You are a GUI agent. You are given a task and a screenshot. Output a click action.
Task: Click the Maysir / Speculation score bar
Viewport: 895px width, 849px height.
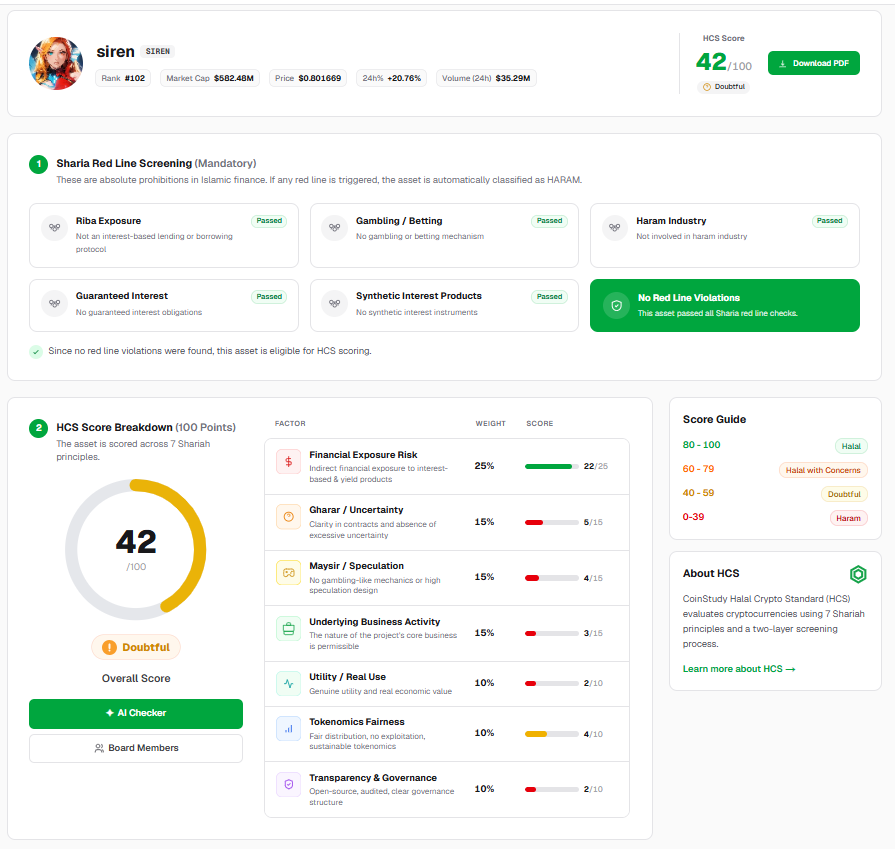[551, 578]
